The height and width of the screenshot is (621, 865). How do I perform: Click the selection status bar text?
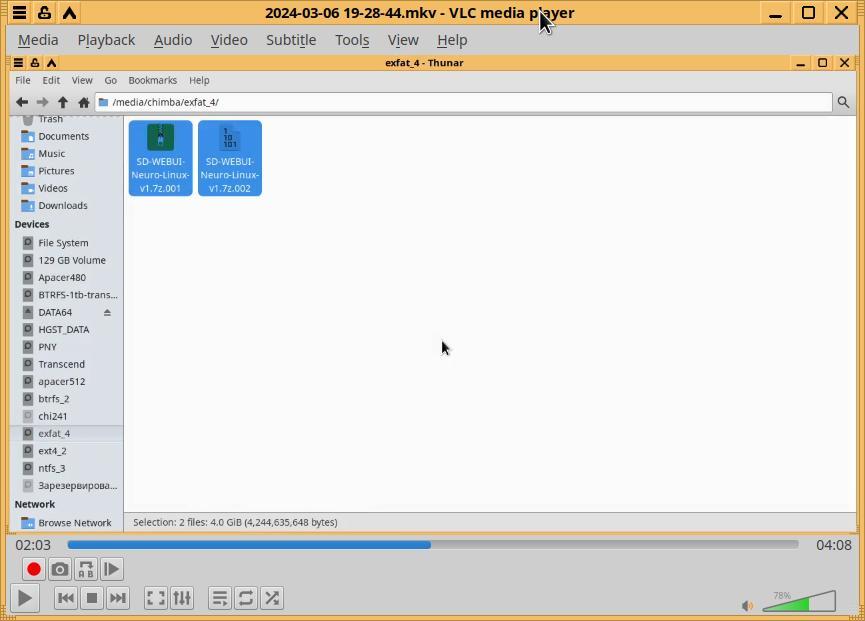tap(235, 522)
